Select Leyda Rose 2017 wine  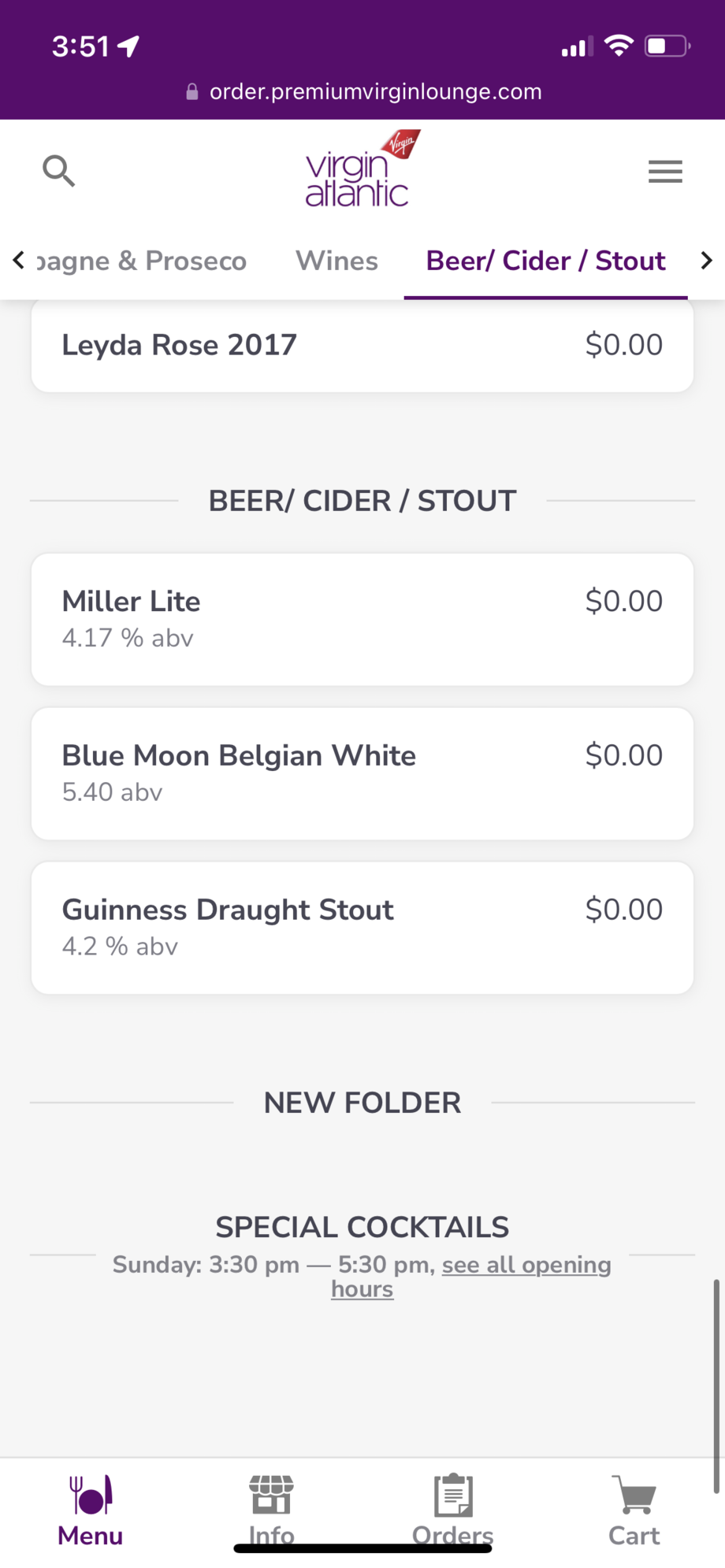point(362,345)
